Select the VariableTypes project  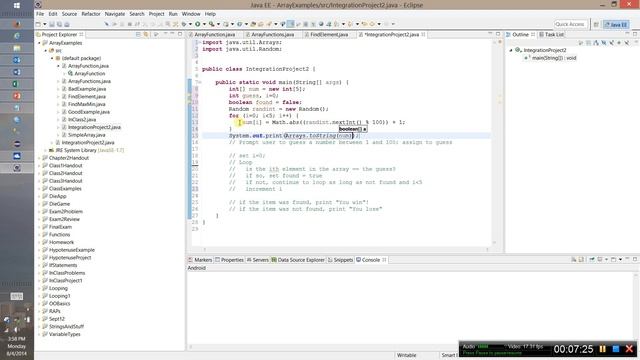coord(64,334)
